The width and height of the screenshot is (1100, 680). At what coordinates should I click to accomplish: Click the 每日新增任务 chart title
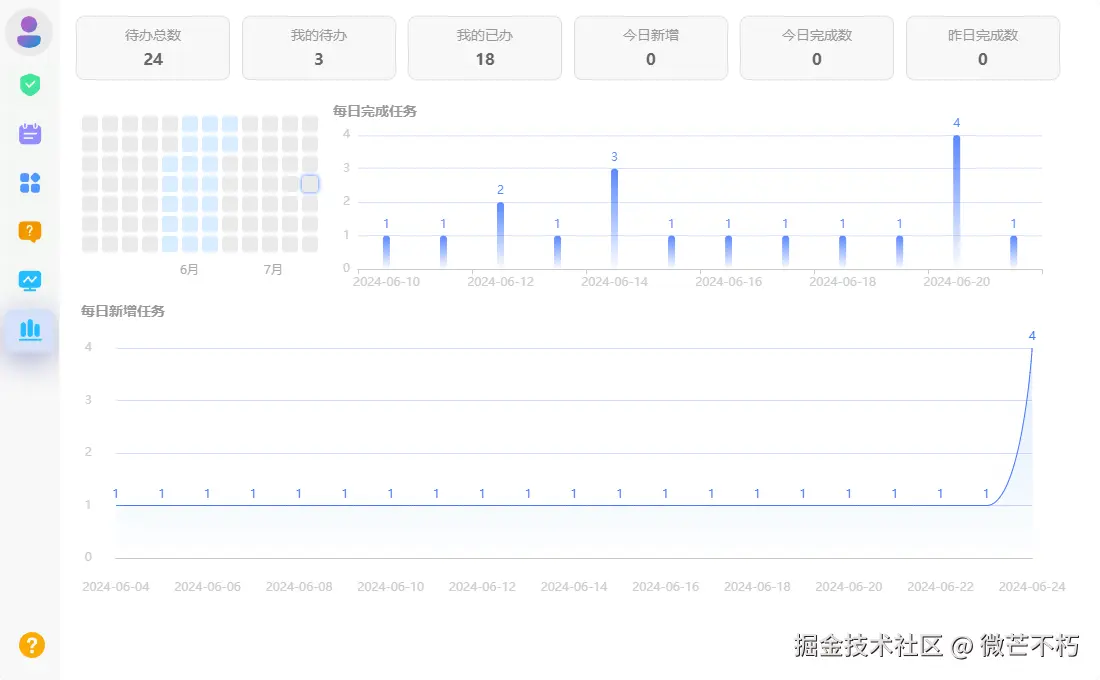point(123,311)
